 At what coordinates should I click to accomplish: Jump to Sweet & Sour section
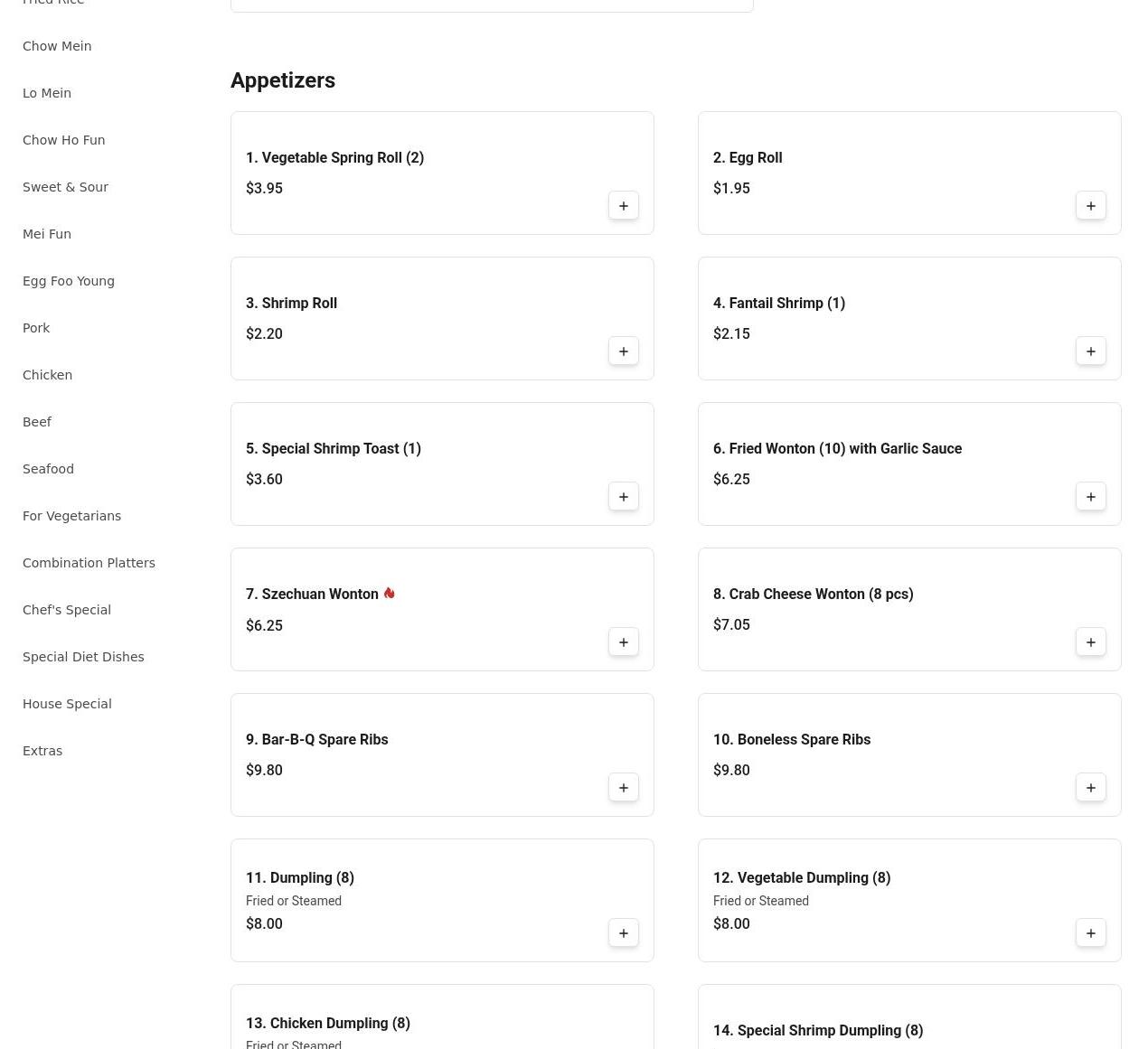pos(65,187)
